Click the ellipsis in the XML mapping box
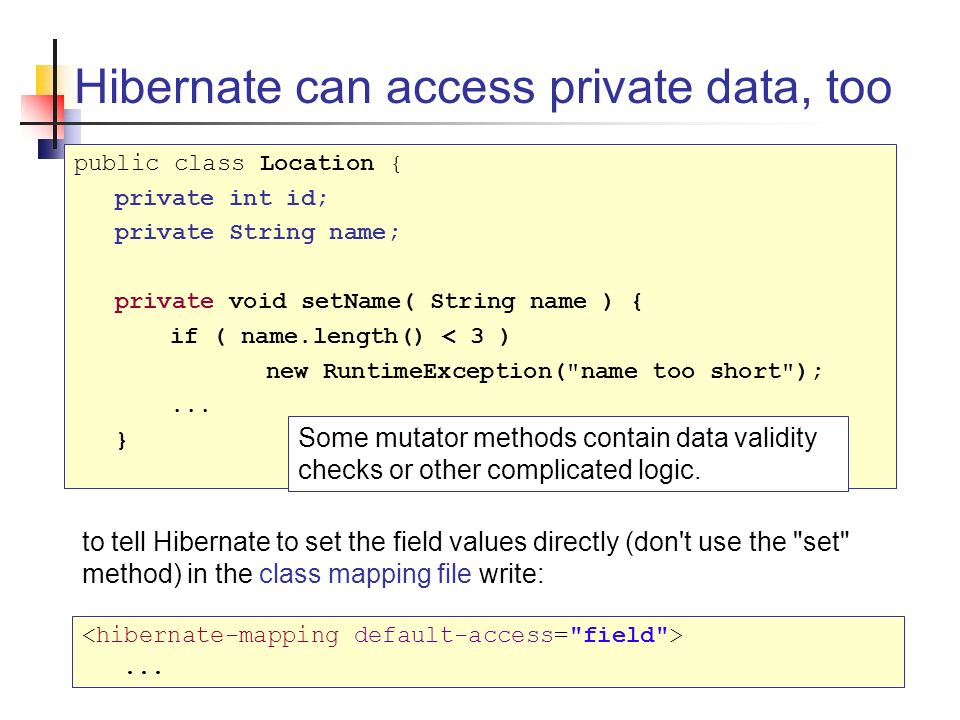 [x=143, y=672]
